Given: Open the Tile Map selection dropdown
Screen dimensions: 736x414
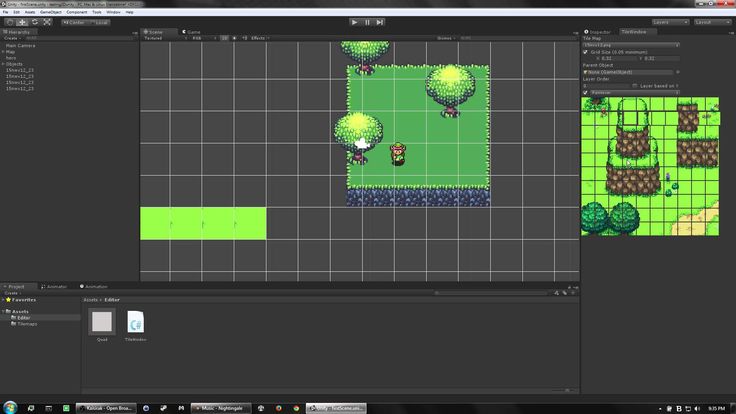Looking at the screenshot, I should (631, 45).
